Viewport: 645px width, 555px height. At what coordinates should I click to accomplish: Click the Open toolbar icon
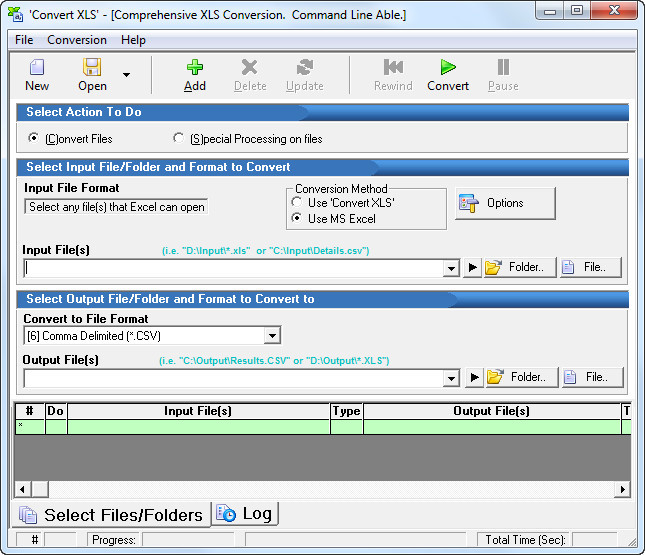click(x=92, y=67)
